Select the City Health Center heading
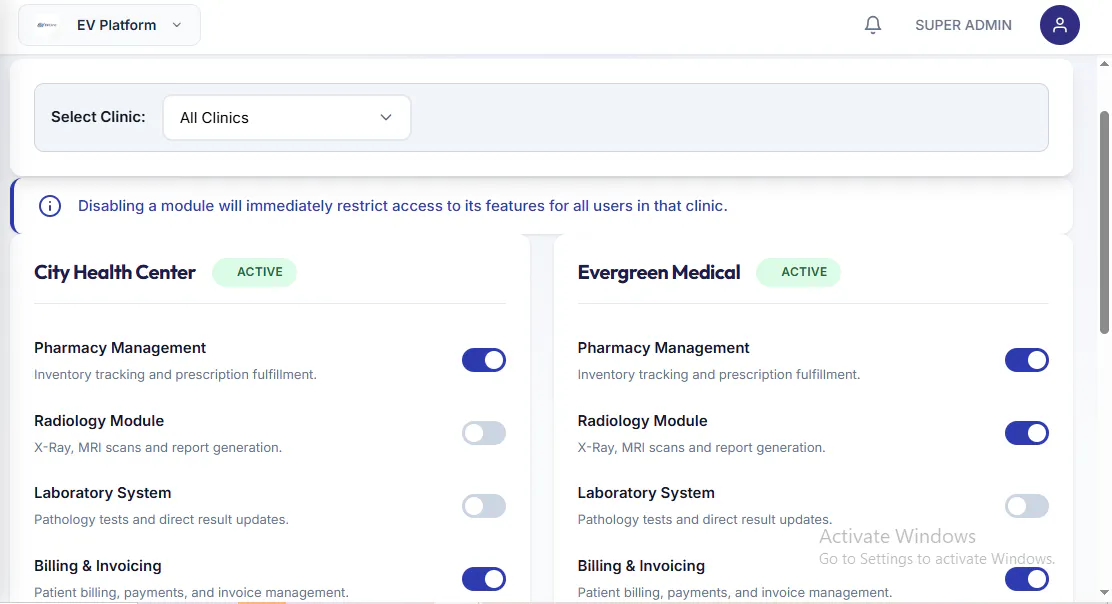Image resolution: width=1112 pixels, height=604 pixels. (x=115, y=272)
